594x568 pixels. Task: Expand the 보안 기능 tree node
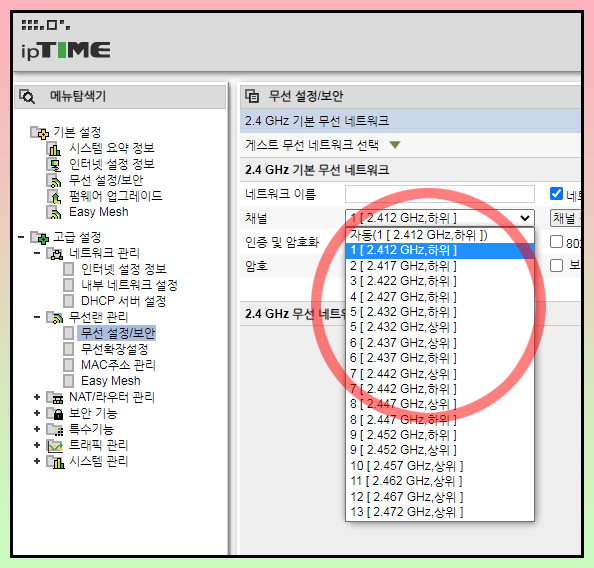point(37,413)
